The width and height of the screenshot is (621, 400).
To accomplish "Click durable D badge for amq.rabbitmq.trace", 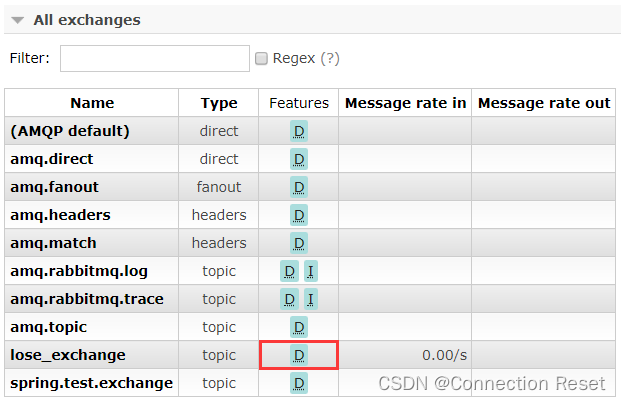I will [x=290, y=299].
